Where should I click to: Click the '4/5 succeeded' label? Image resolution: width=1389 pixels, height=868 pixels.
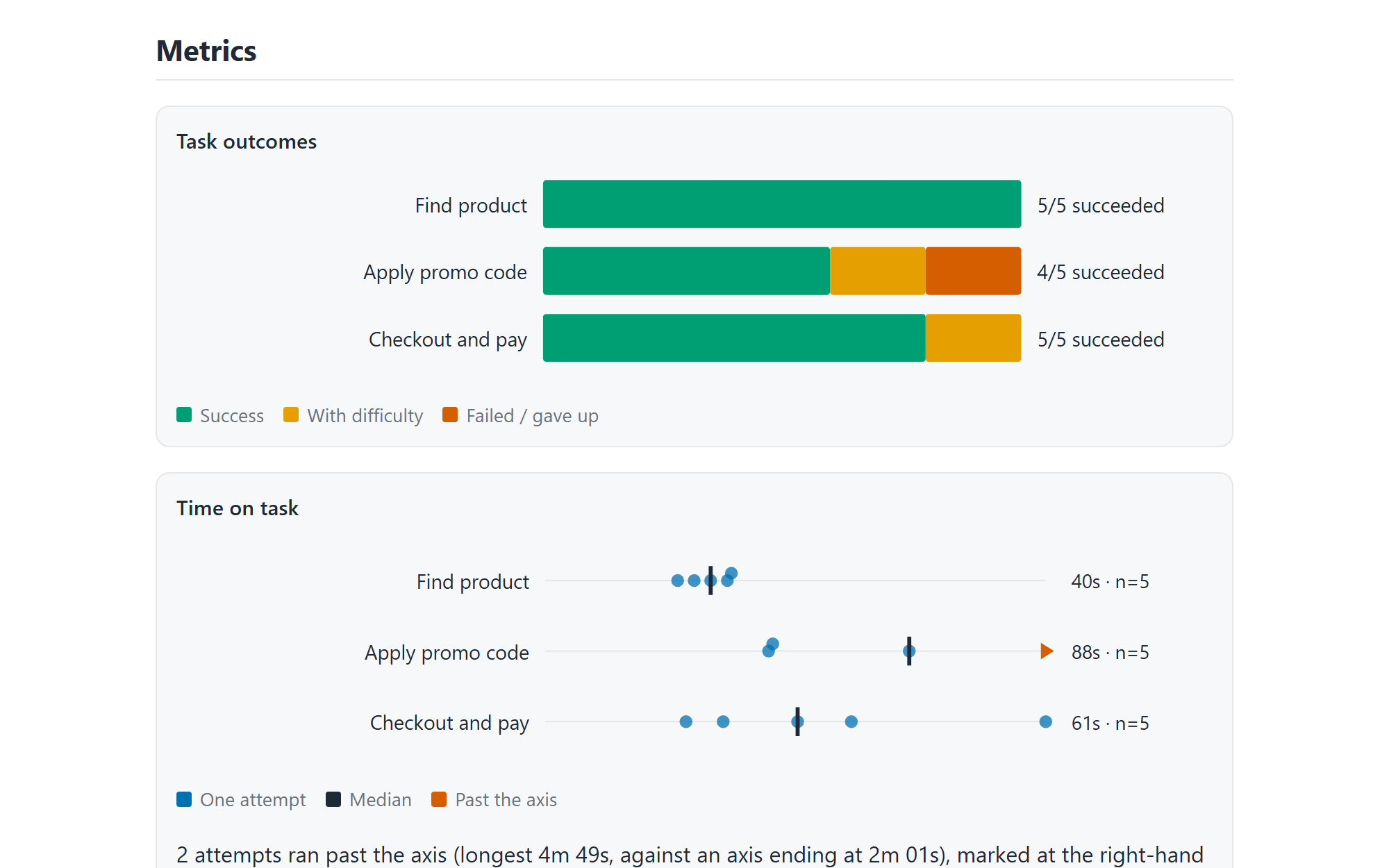click(x=1101, y=272)
